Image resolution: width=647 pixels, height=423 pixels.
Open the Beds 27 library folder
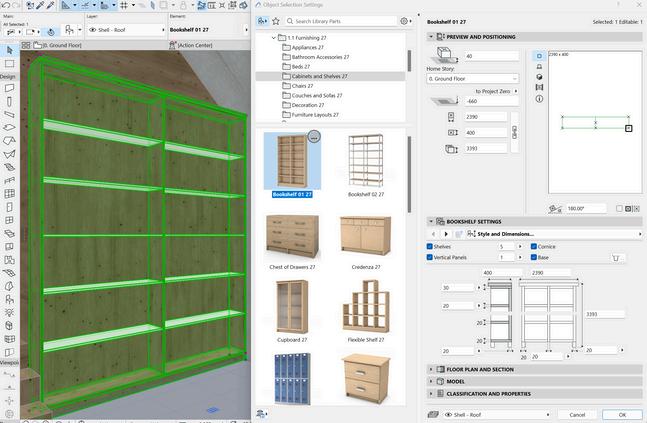click(x=301, y=66)
